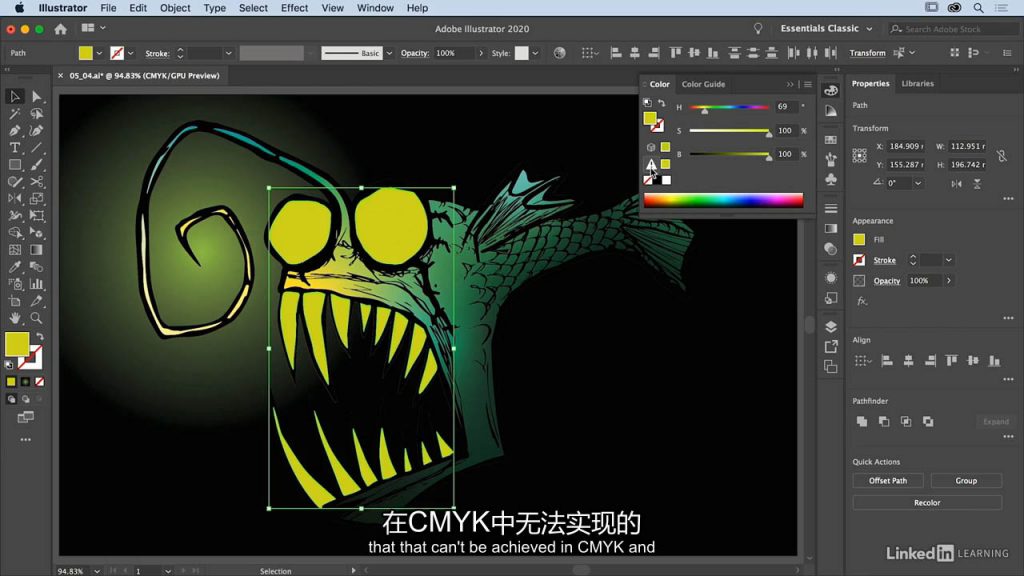Click Fill swatch in Appearance section

(x=859, y=240)
